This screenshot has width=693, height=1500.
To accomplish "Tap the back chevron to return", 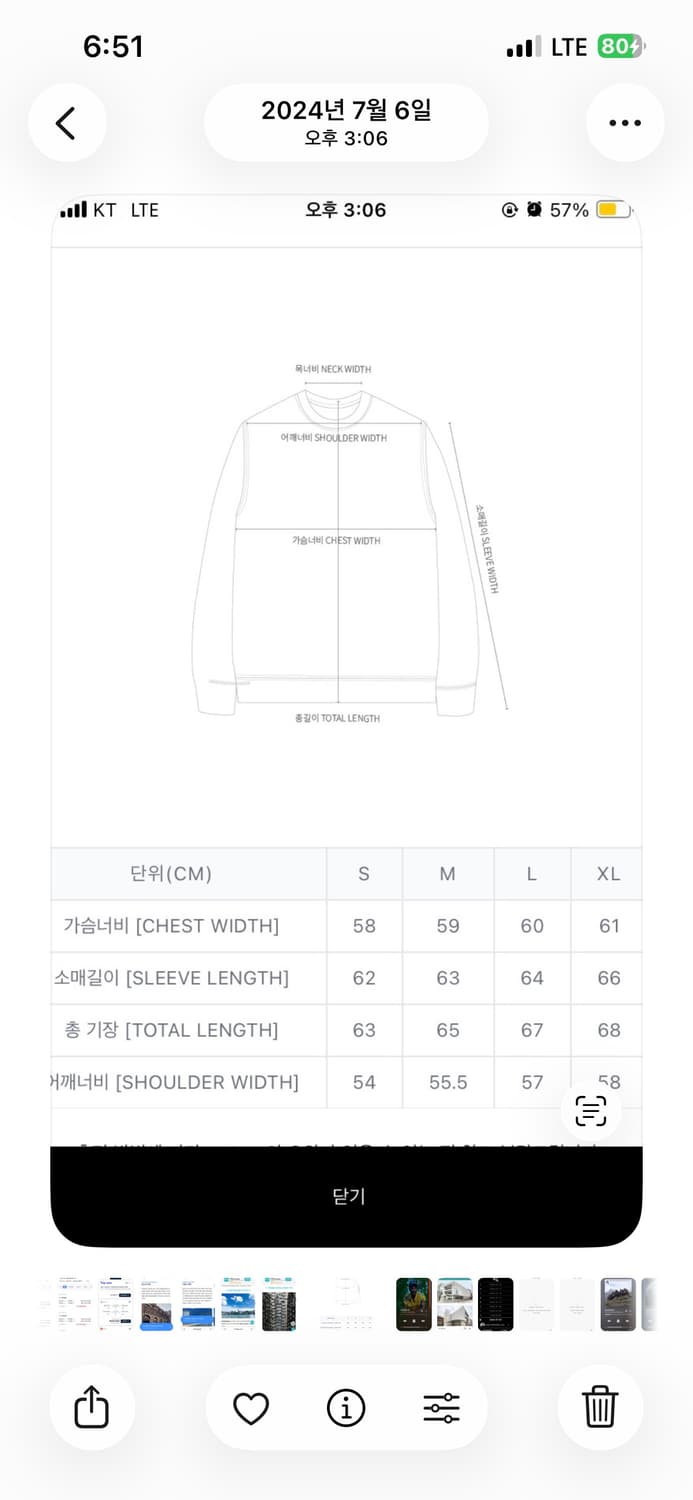I will (x=67, y=122).
